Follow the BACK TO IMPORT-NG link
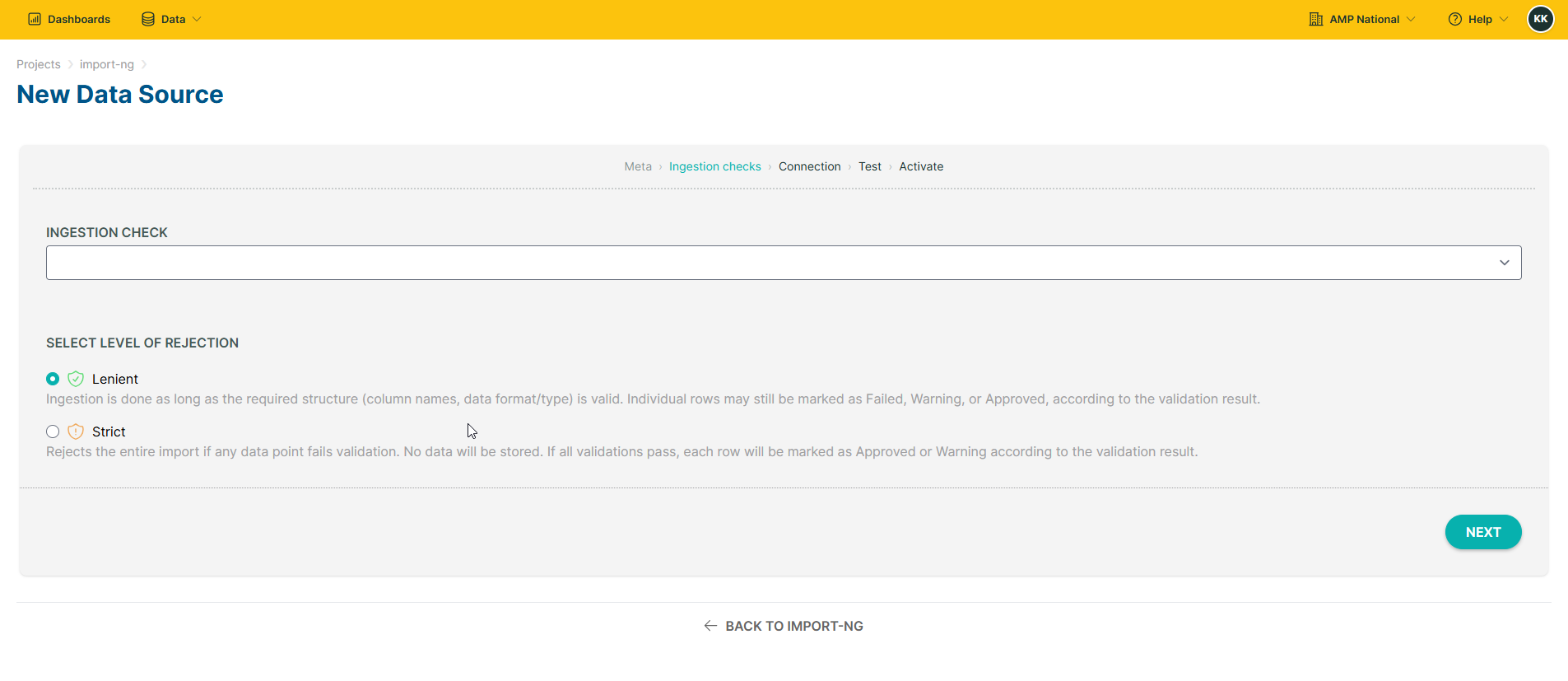 pos(784,626)
